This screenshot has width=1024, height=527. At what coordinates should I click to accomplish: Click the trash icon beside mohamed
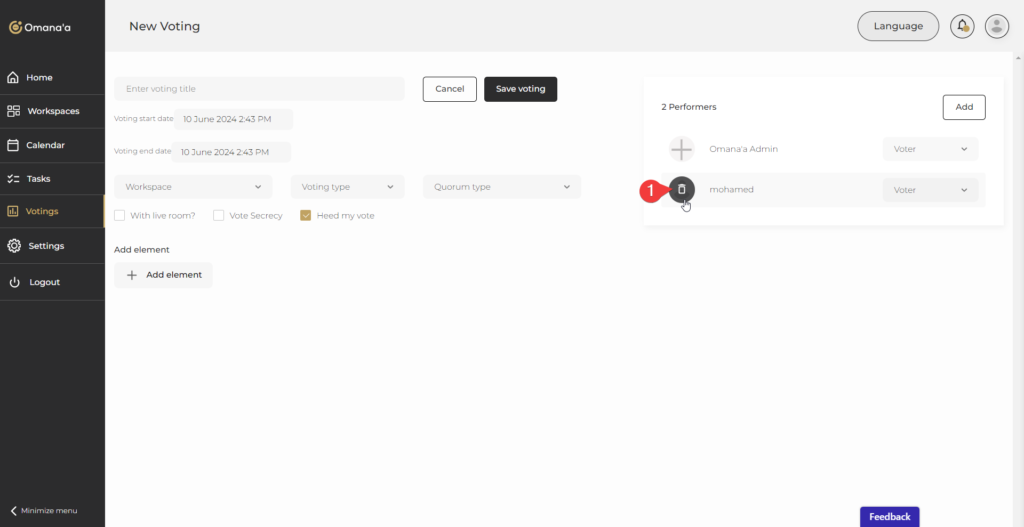[x=682, y=189]
